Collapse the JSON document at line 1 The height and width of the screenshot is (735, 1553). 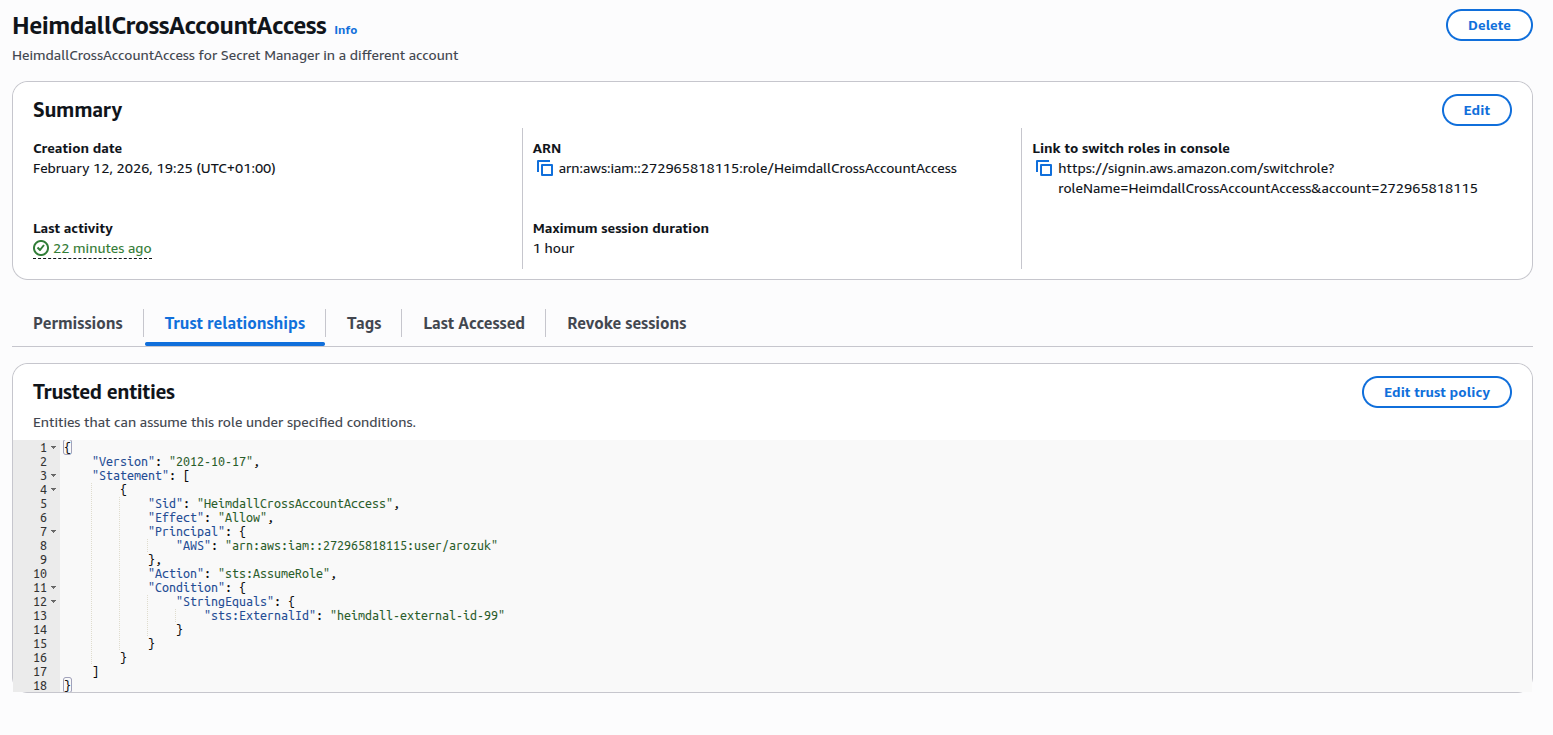pos(55,446)
